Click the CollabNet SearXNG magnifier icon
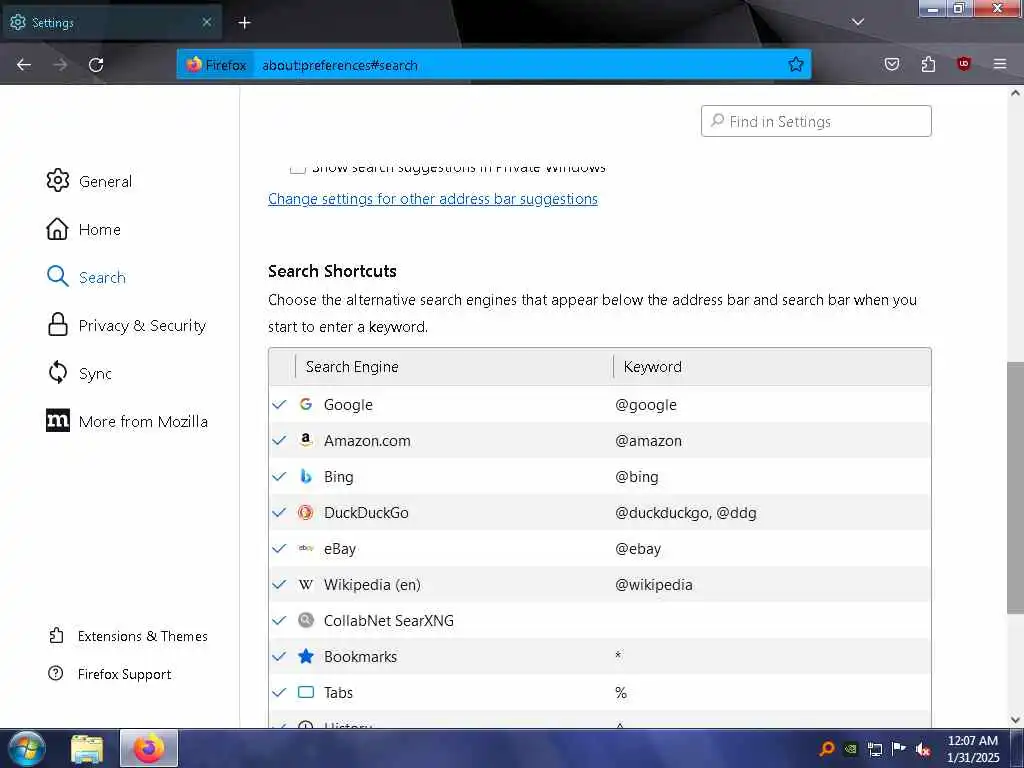 click(306, 620)
